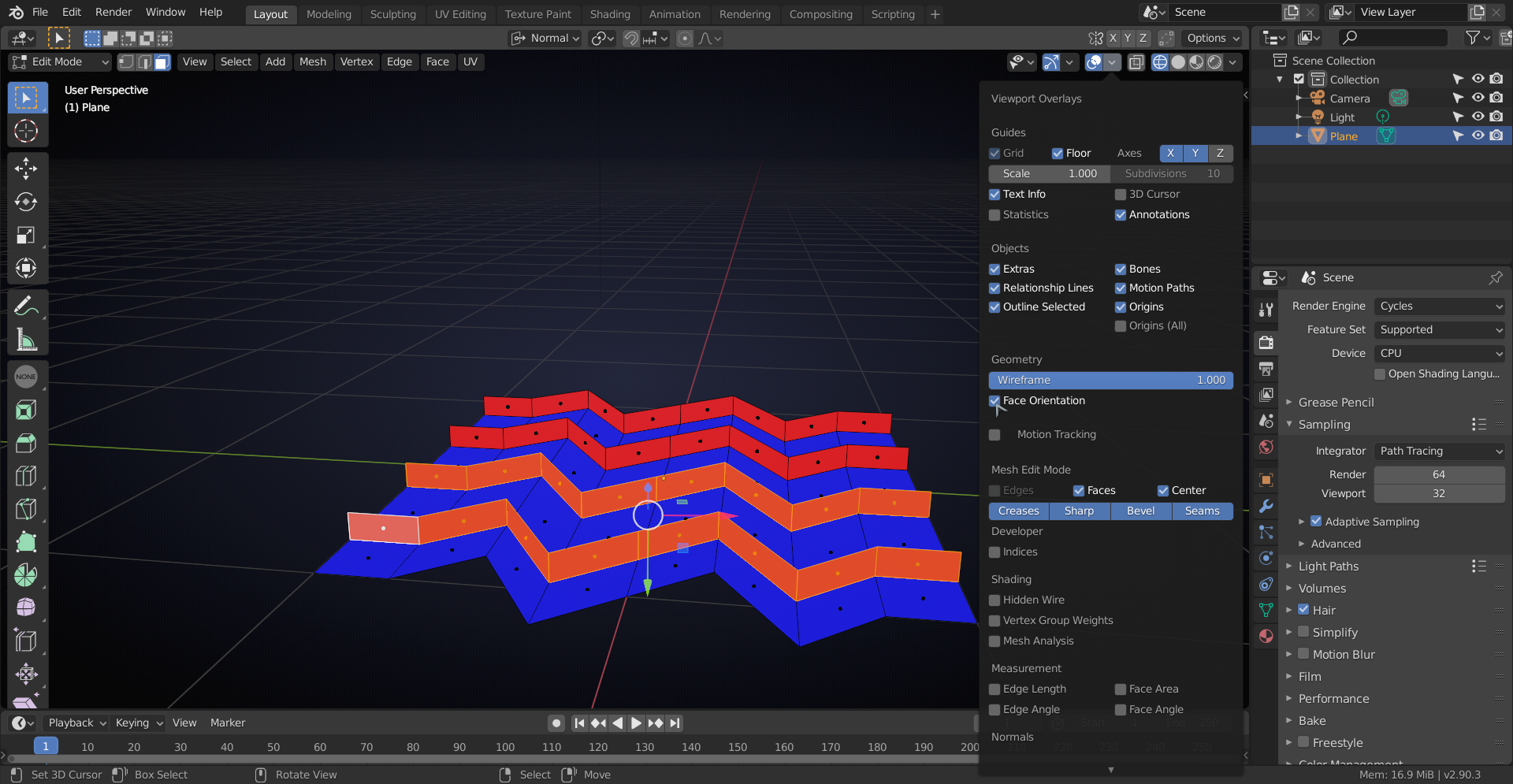
Task: Uncheck Face Orientation overlay
Action: coord(994,401)
